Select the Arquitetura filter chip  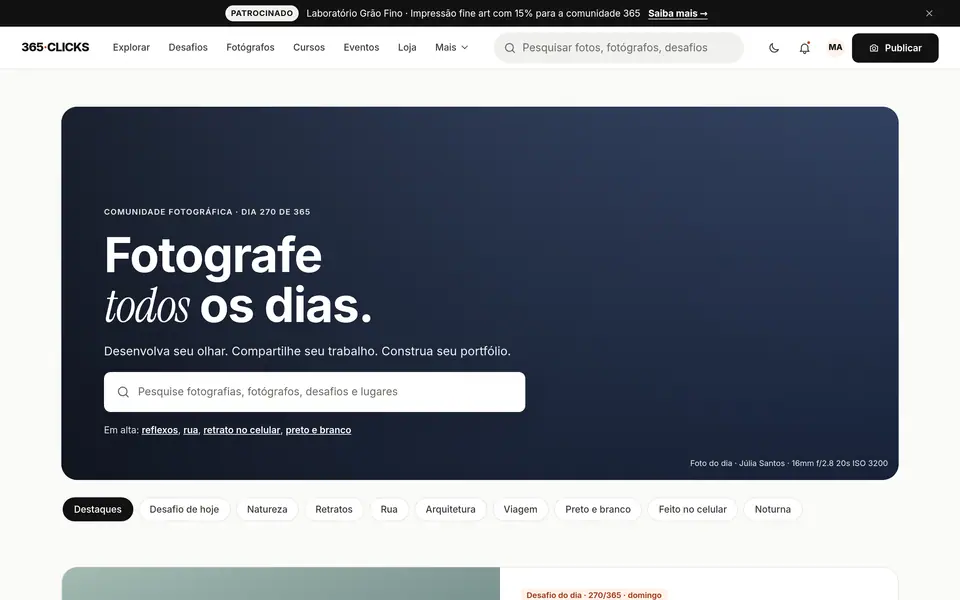coord(450,509)
